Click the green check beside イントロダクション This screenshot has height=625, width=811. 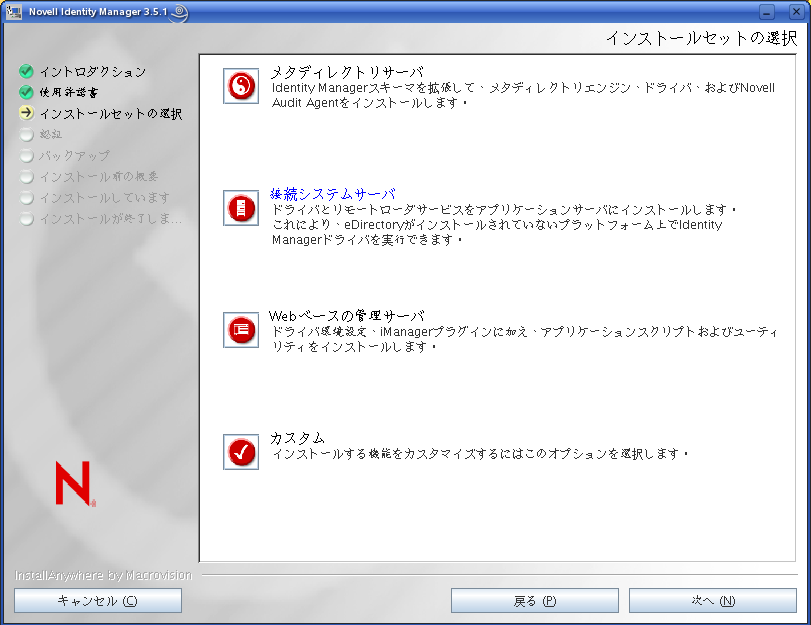pos(24,71)
